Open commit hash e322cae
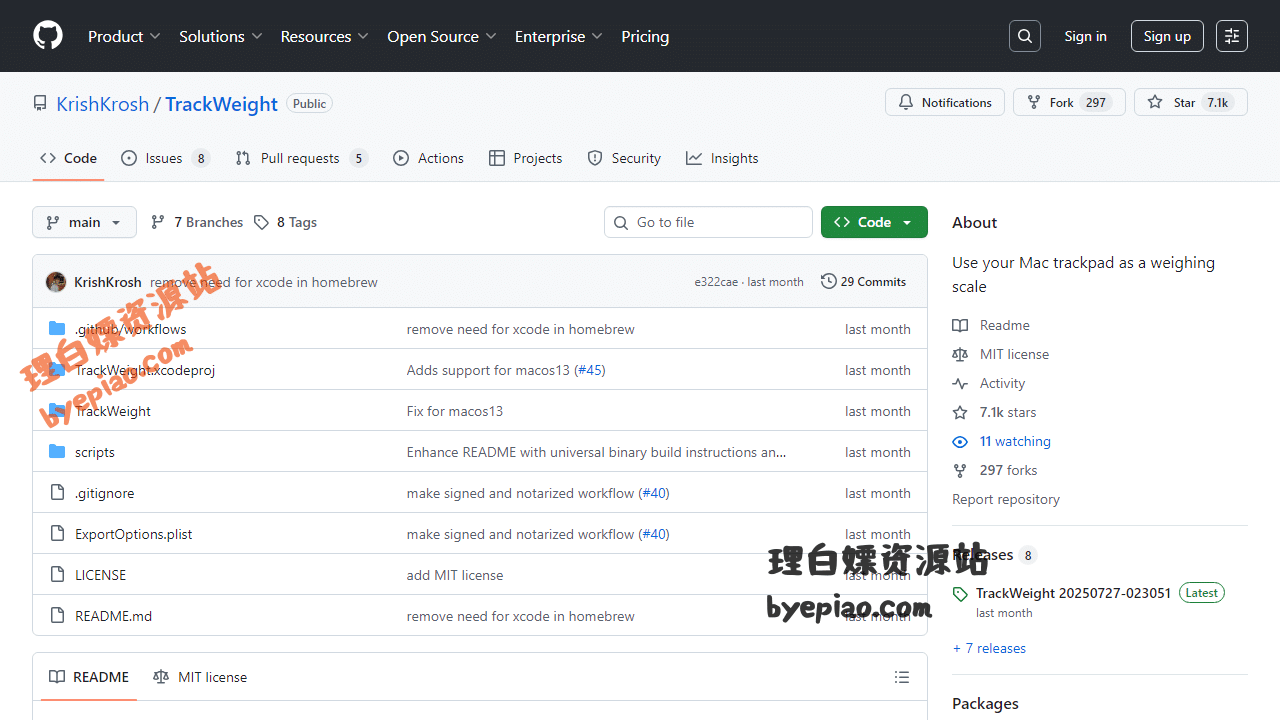This screenshot has height=720, width=1280. [x=716, y=282]
